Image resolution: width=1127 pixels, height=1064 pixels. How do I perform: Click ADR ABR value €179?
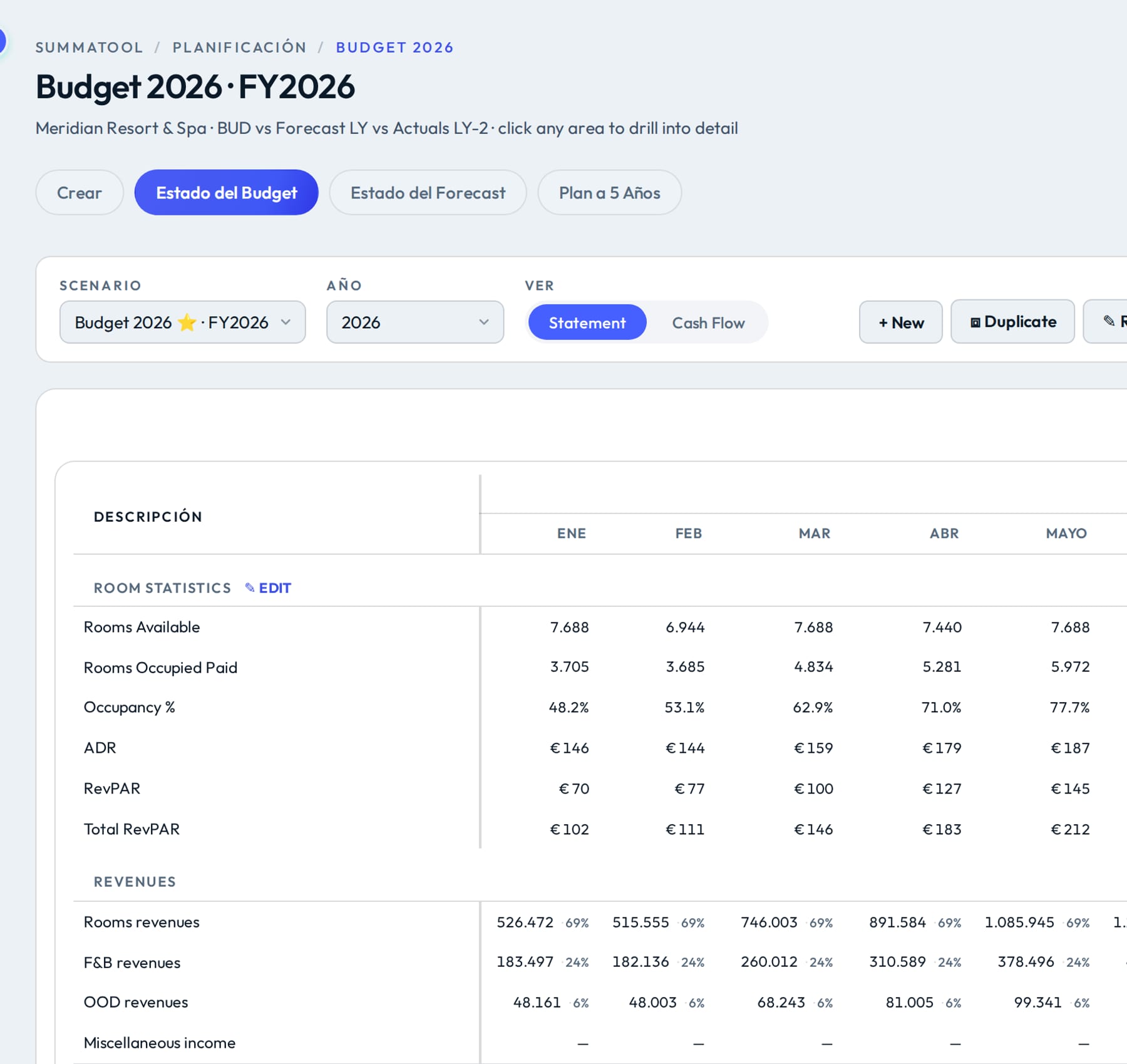pos(942,748)
